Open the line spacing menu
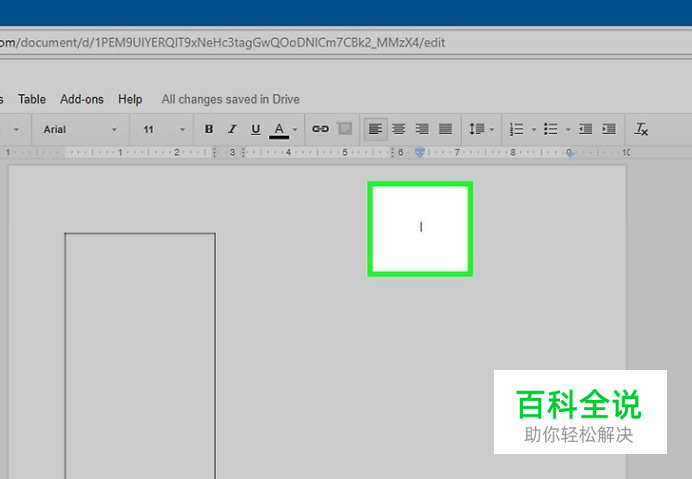 [481, 129]
